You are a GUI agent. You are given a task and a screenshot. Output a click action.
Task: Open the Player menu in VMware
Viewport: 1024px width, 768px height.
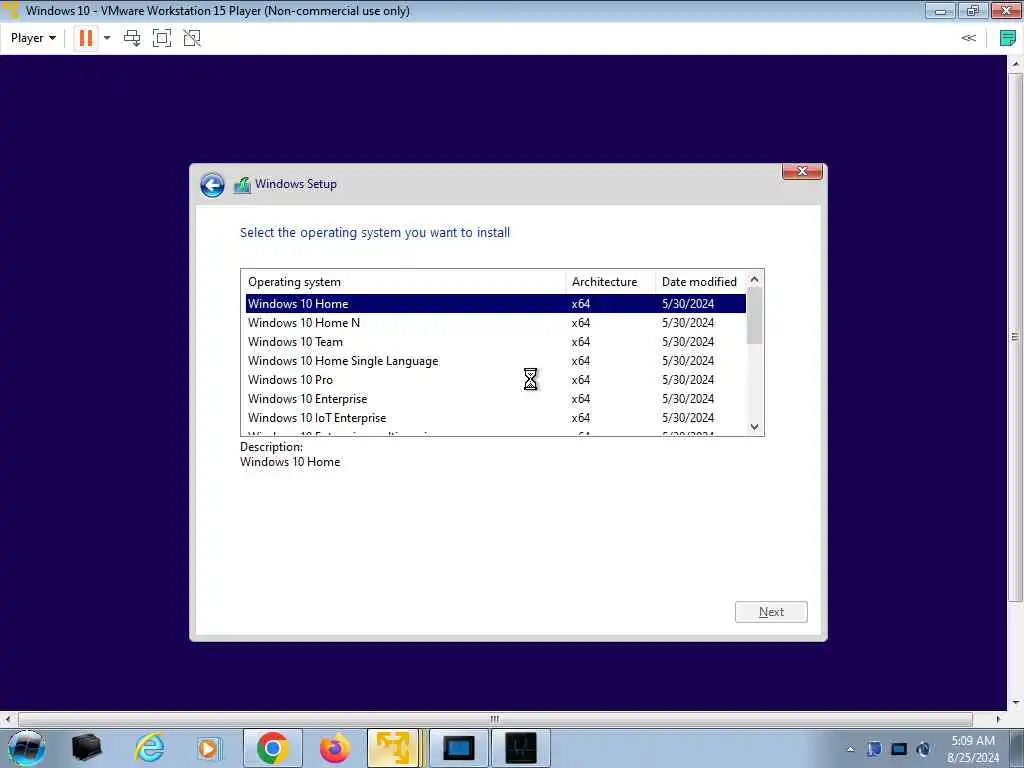(33, 38)
